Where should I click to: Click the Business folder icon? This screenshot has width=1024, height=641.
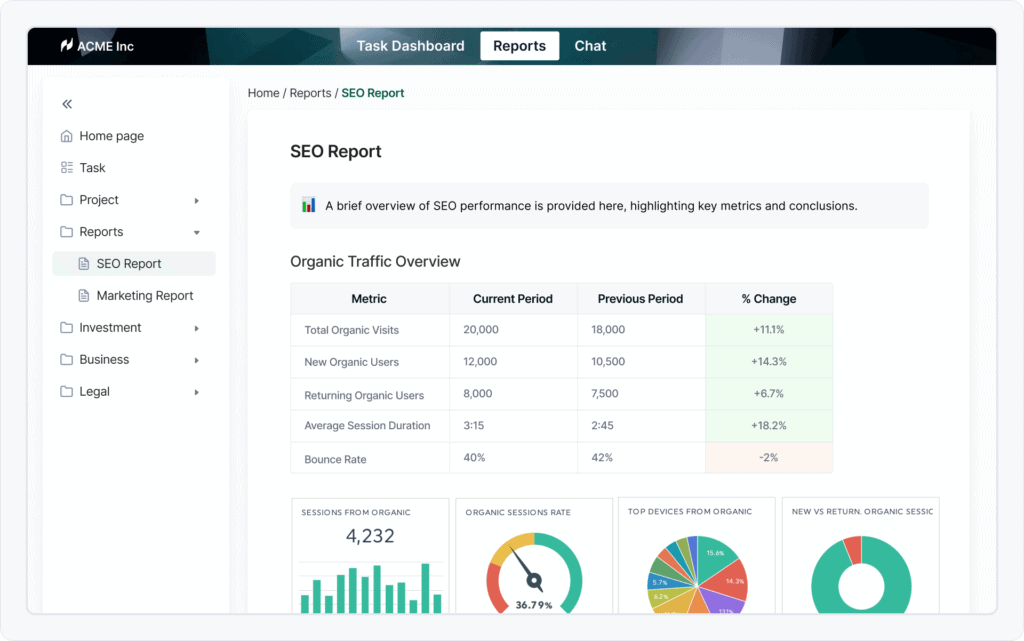click(67, 360)
